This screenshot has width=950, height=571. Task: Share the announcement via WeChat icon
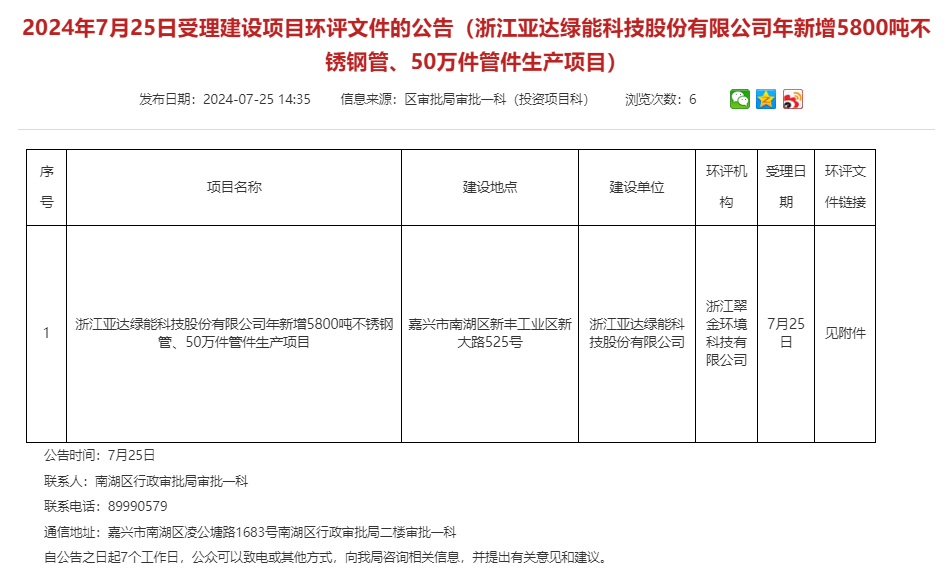coord(739,99)
